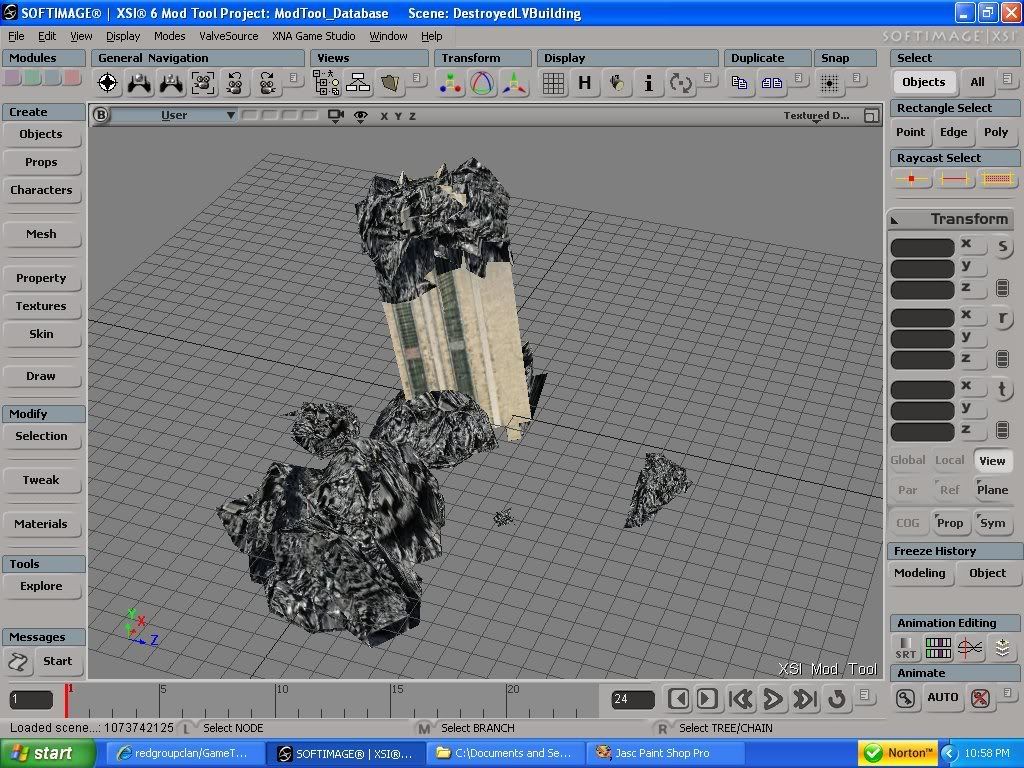The height and width of the screenshot is (768, 1024).
Task: Click the Duplicate multiple copies icon
Action: (771, 83)
